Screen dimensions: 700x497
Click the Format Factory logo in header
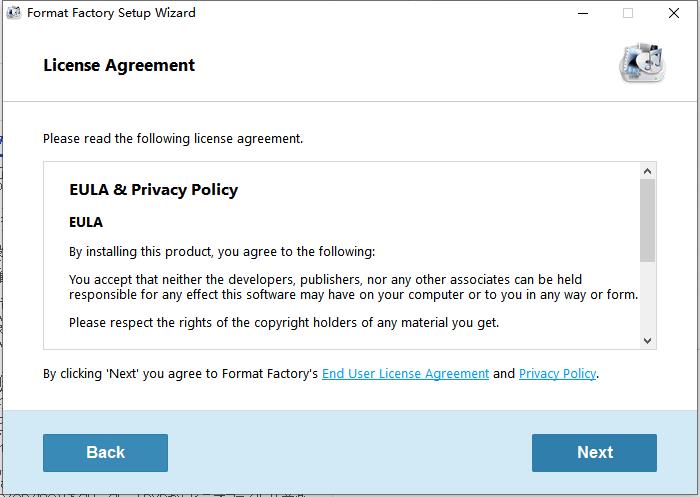tap(640, 63)
